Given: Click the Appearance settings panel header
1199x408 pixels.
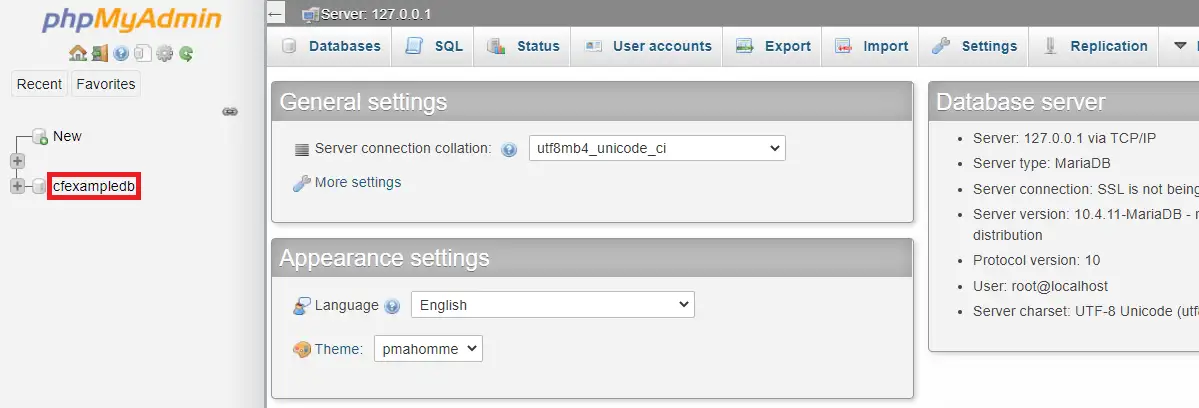Looking at the screenshot, I should [593, 258].
